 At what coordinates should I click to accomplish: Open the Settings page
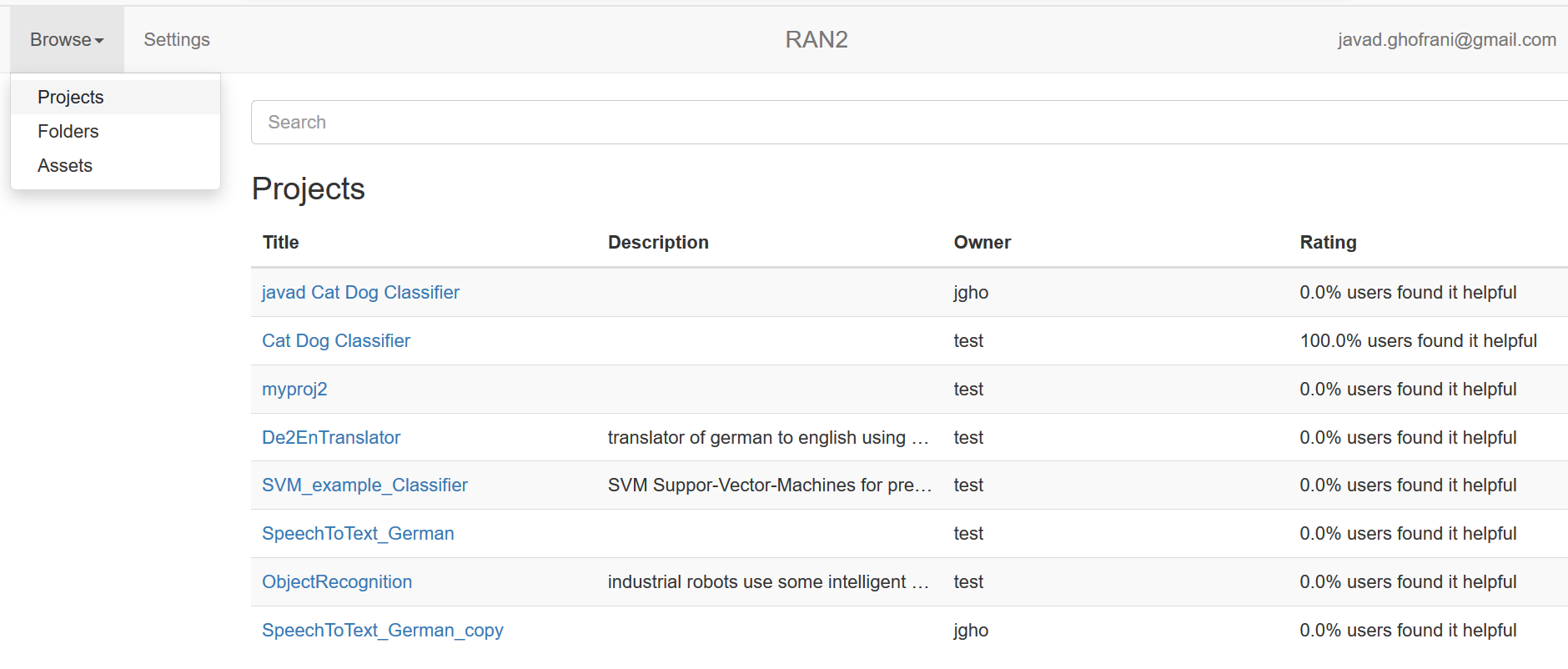pyautogui.click(x=177, y=40)
